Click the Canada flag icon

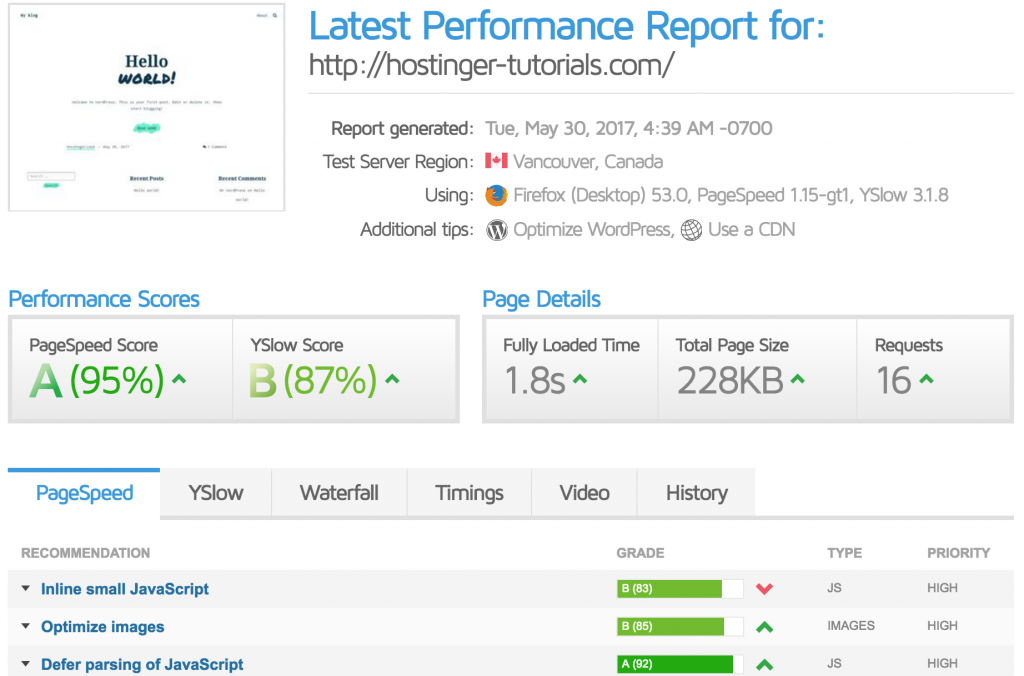pos(496,161)
